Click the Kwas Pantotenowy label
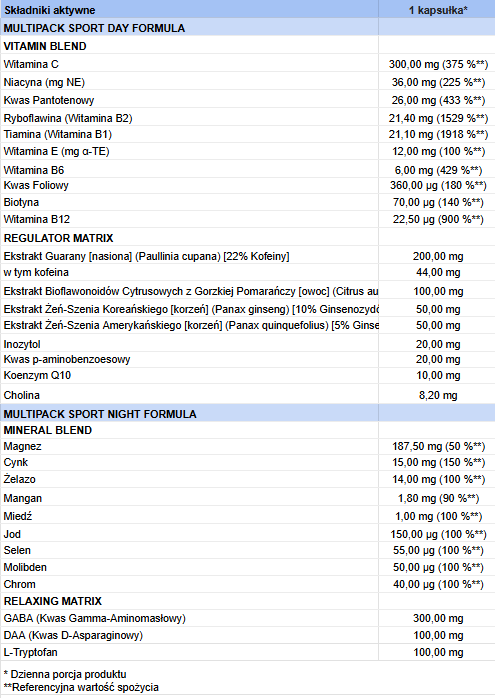 point(49,100)
